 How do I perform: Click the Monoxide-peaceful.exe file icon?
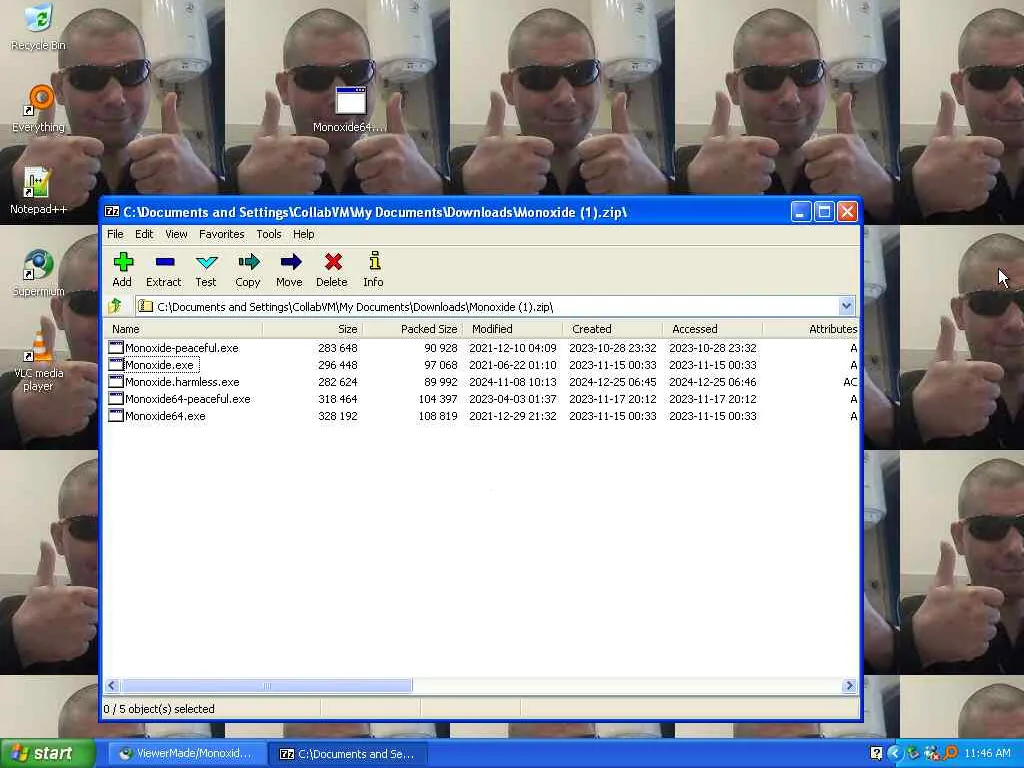[x=116, y=347]
